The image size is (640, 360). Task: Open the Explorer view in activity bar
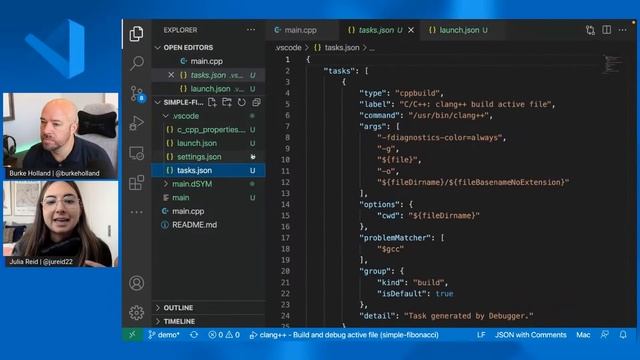pyautogui.click(x=136, y=33)
